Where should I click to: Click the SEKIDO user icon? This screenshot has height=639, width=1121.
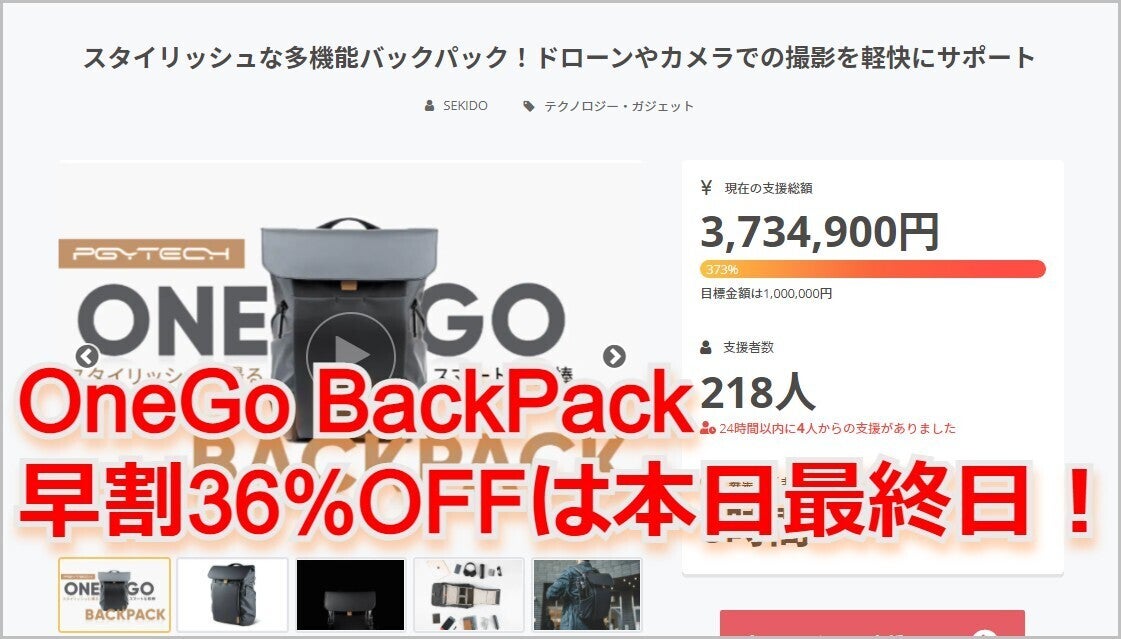coord(429,106)
